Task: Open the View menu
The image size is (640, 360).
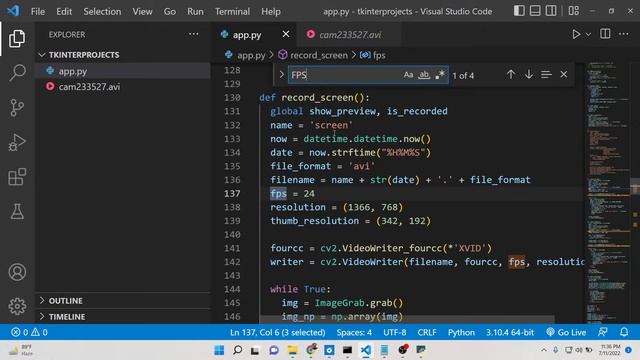Action: tap(142, 11)
